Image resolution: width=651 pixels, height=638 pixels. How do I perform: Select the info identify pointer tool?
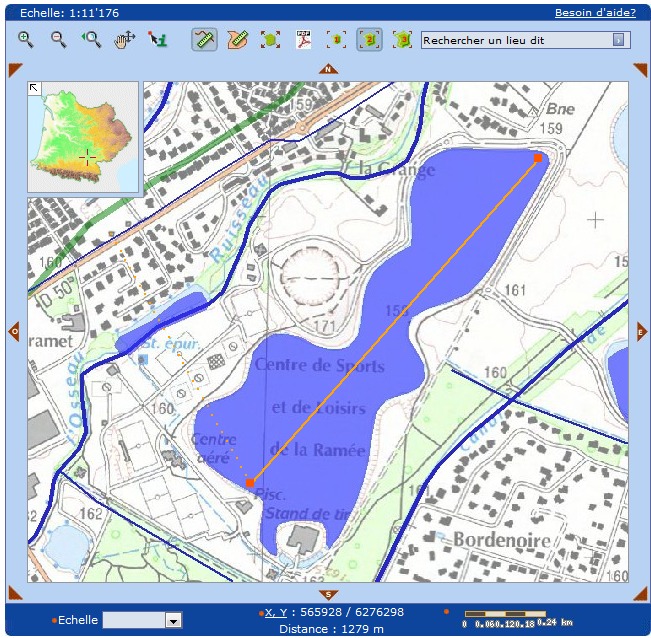[158, 40]
